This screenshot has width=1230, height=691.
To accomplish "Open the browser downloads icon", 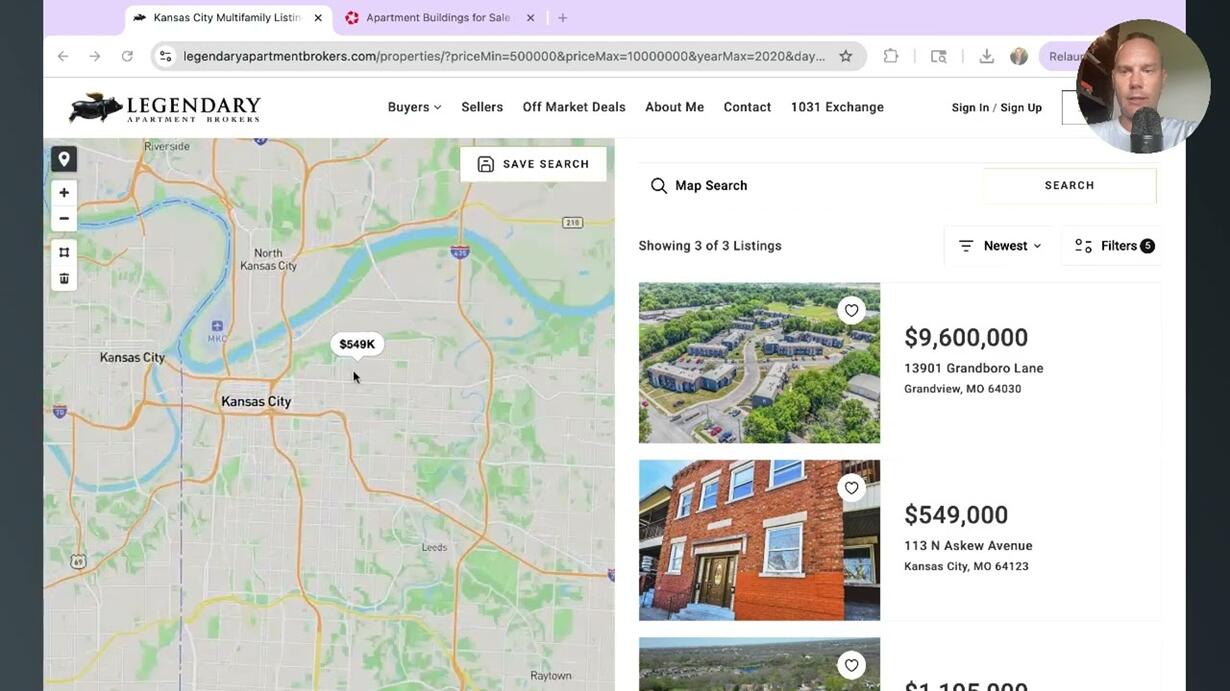I will [x=986, y=57].
